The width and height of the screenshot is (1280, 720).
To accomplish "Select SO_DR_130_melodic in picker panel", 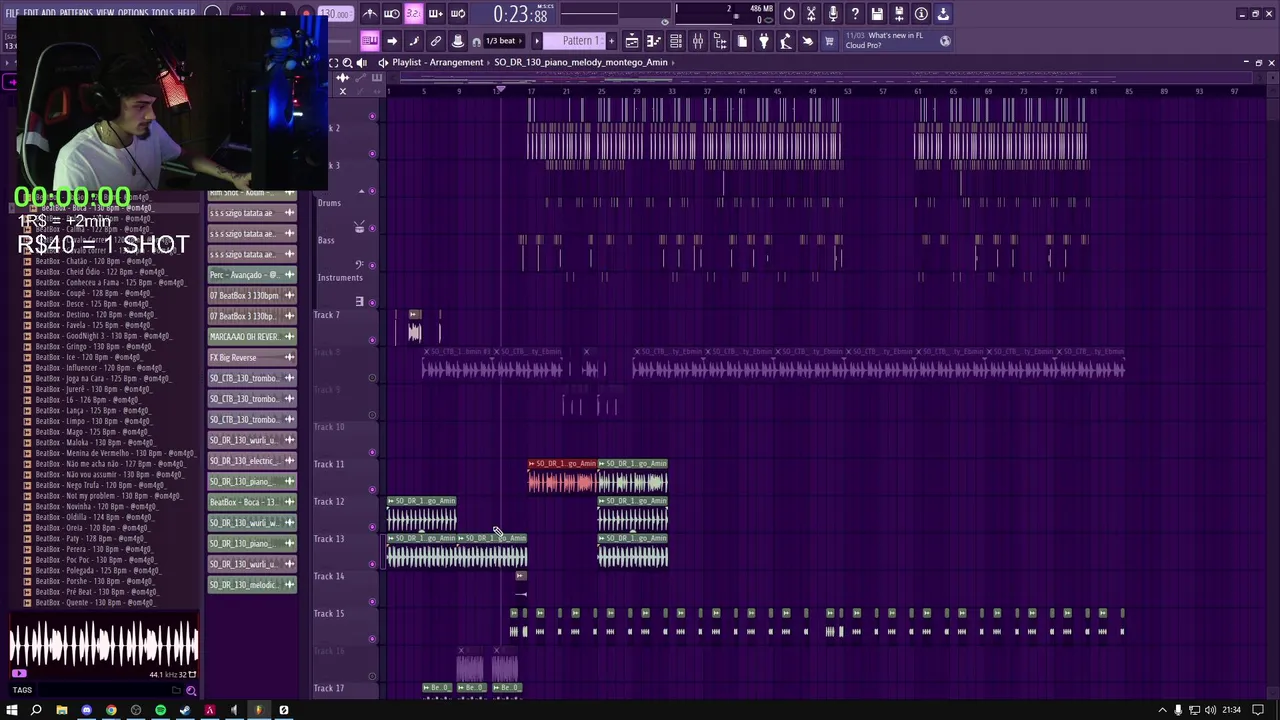I will 252,585.
